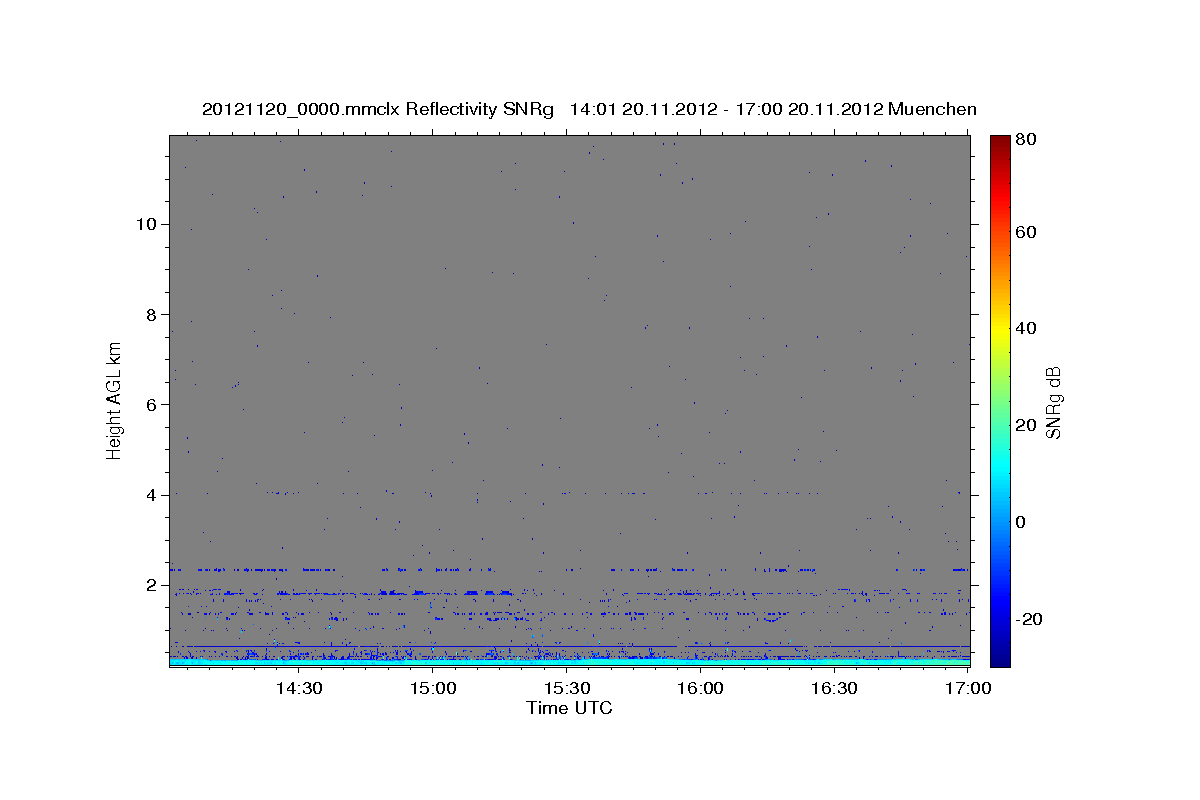Image resolution: width=1200 pixels, height=800 pixels.
Task: Click the 14:30 time tick label
Action: point(298,688)
